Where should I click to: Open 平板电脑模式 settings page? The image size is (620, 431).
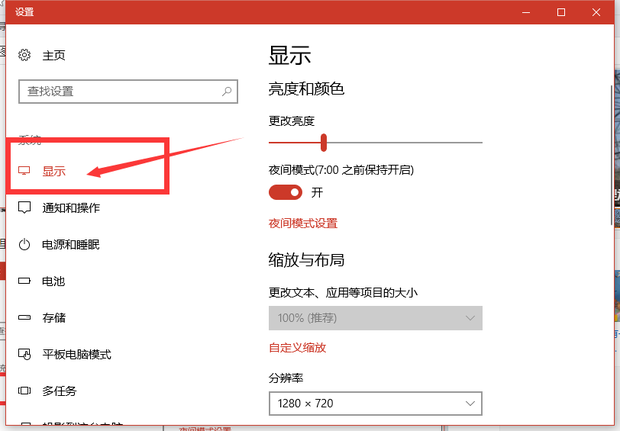(x=77, y=354)
